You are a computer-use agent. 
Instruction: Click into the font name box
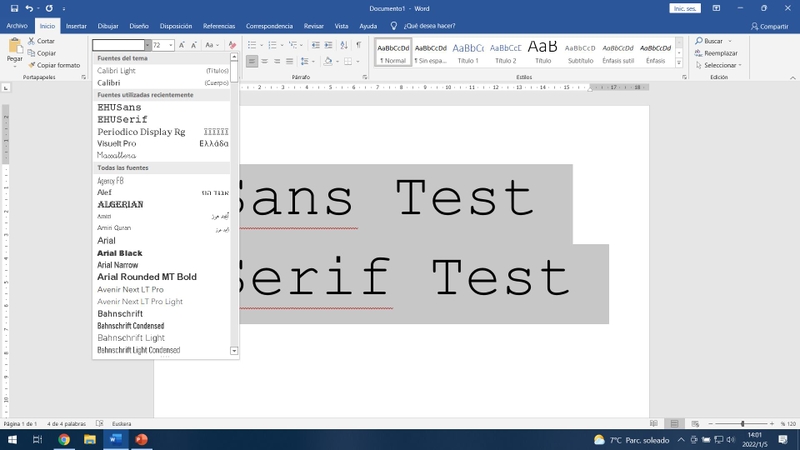118,45
